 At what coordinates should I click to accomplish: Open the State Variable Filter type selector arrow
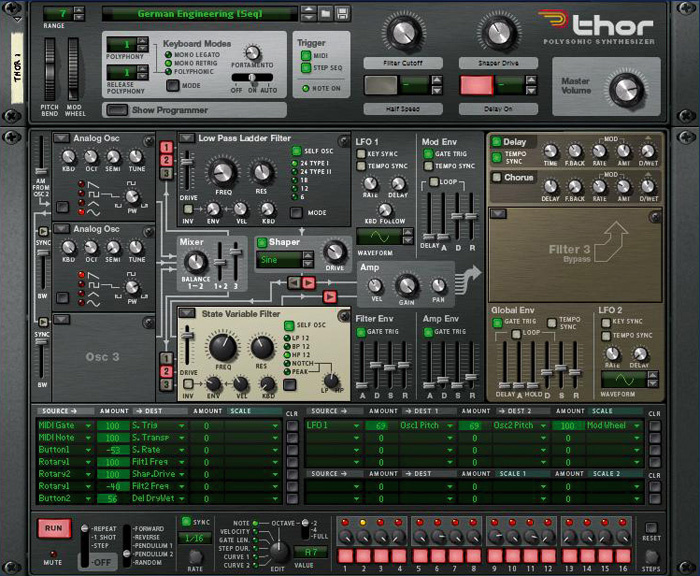(187, 313)
